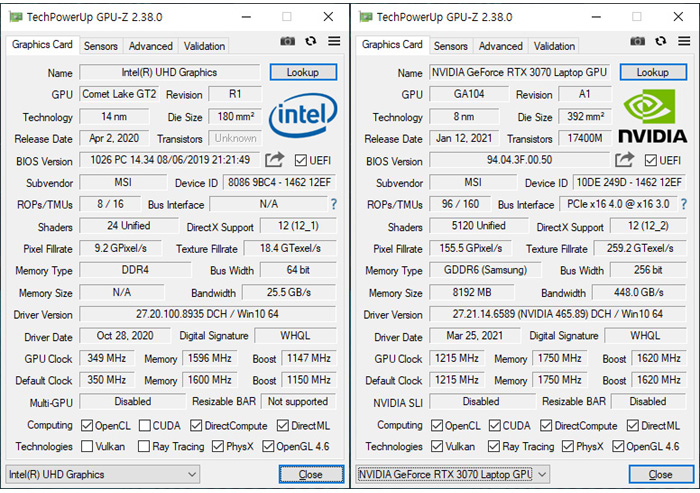Click the BIOS export share icon in Intel window

pyautogui.click(x=275, y=159)
